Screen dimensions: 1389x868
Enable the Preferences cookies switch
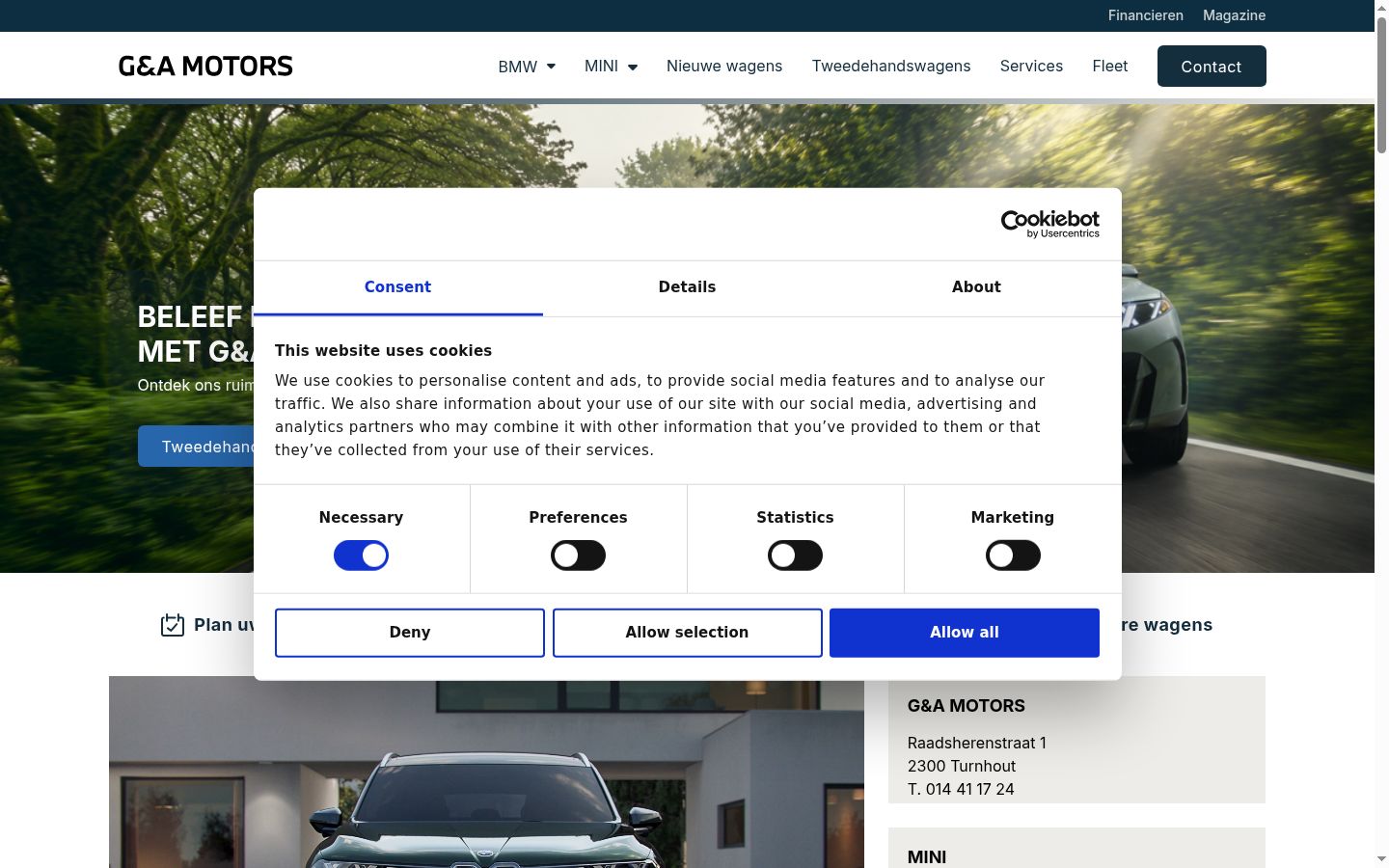coord(578,556)
